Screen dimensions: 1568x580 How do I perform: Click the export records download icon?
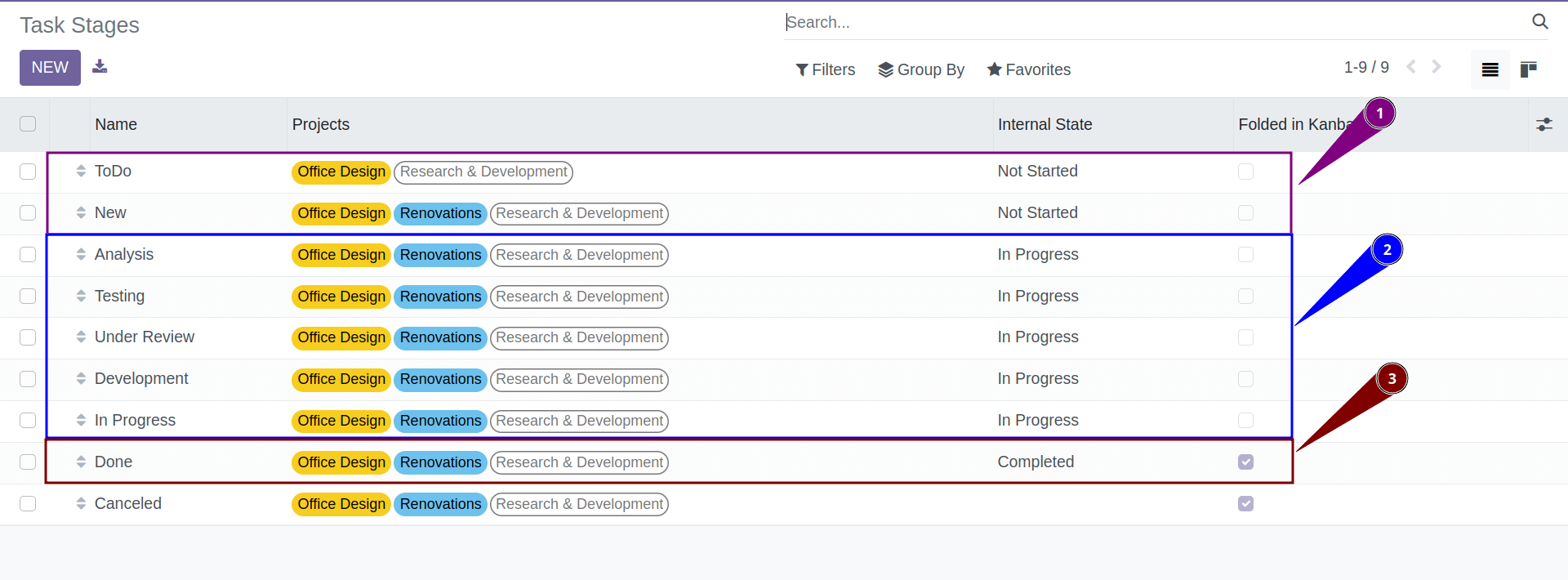pyautogui.click(x=100, y=66)
